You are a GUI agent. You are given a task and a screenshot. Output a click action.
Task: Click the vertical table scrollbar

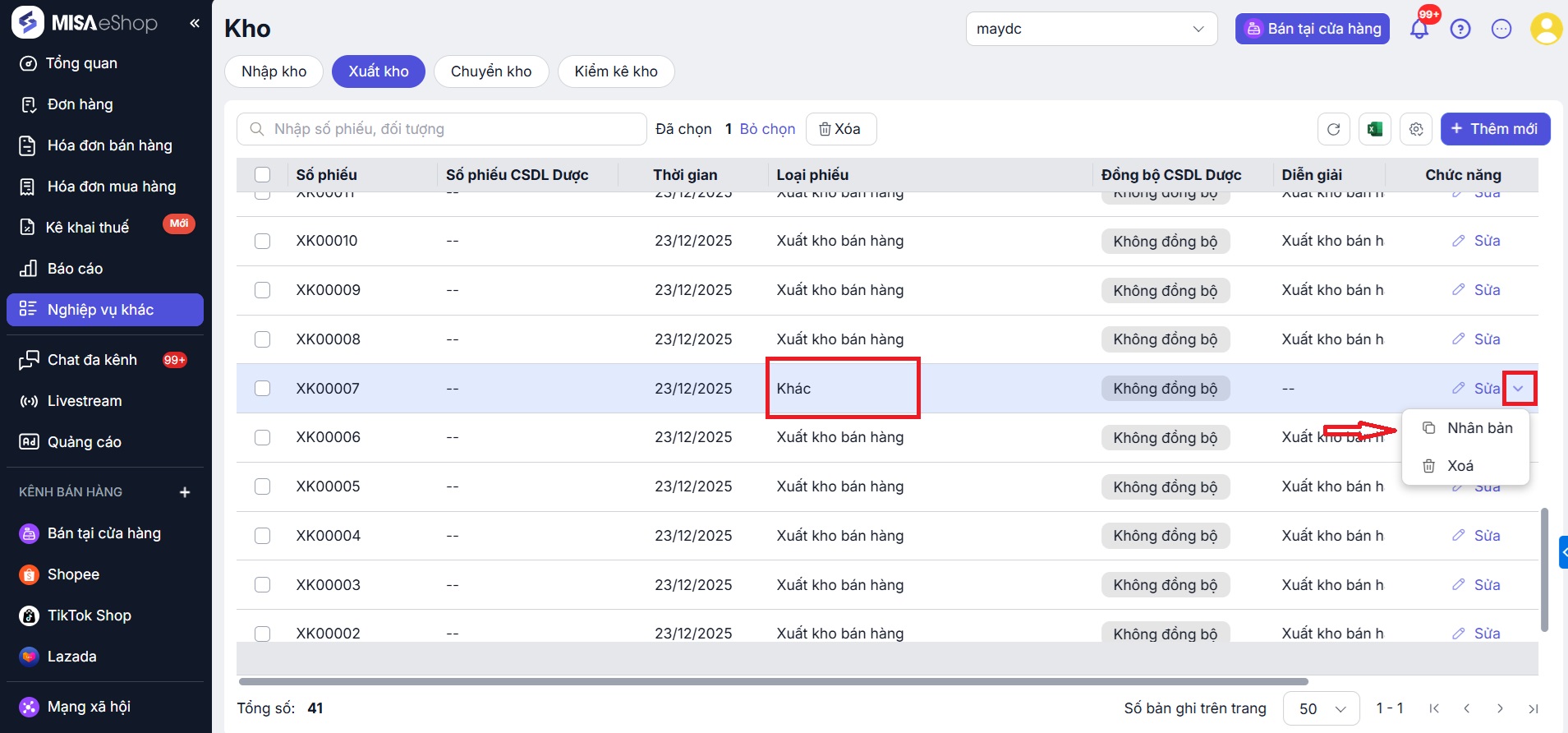(1544, 569)
